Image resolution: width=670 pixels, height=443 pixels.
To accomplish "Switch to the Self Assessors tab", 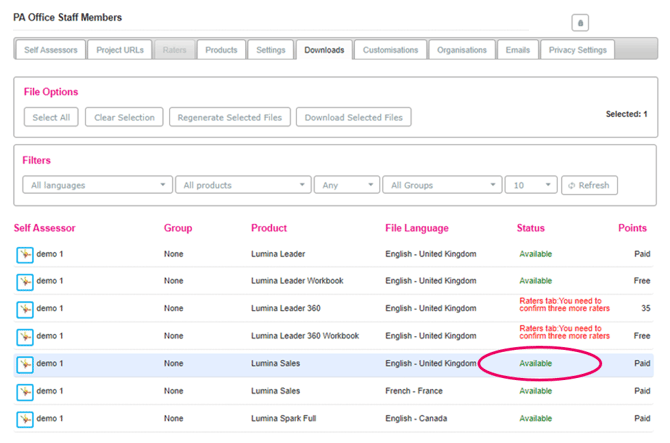I will tap(50, 50).
